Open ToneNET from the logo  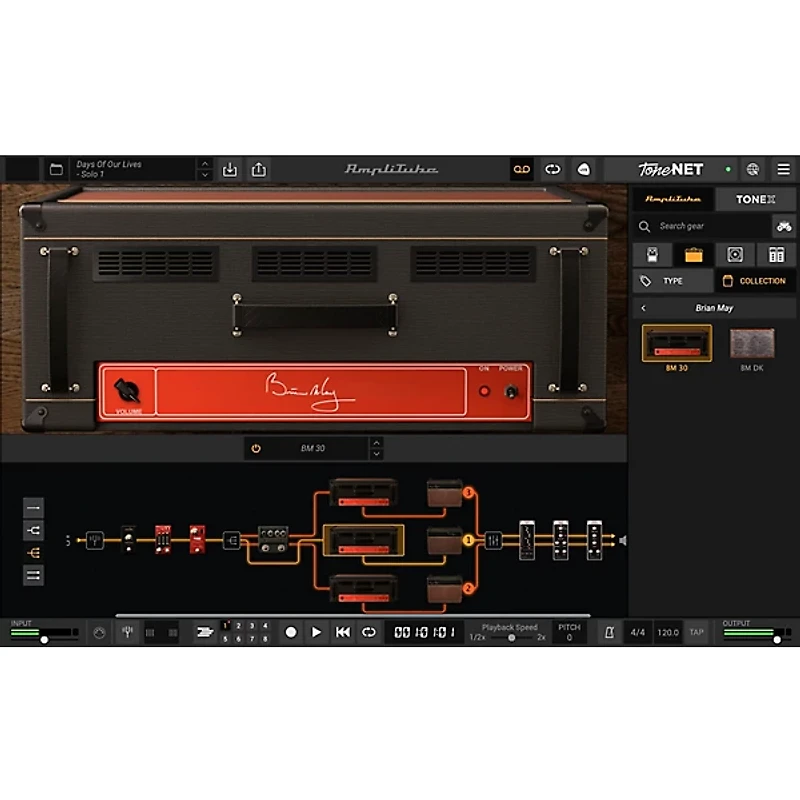670,169
